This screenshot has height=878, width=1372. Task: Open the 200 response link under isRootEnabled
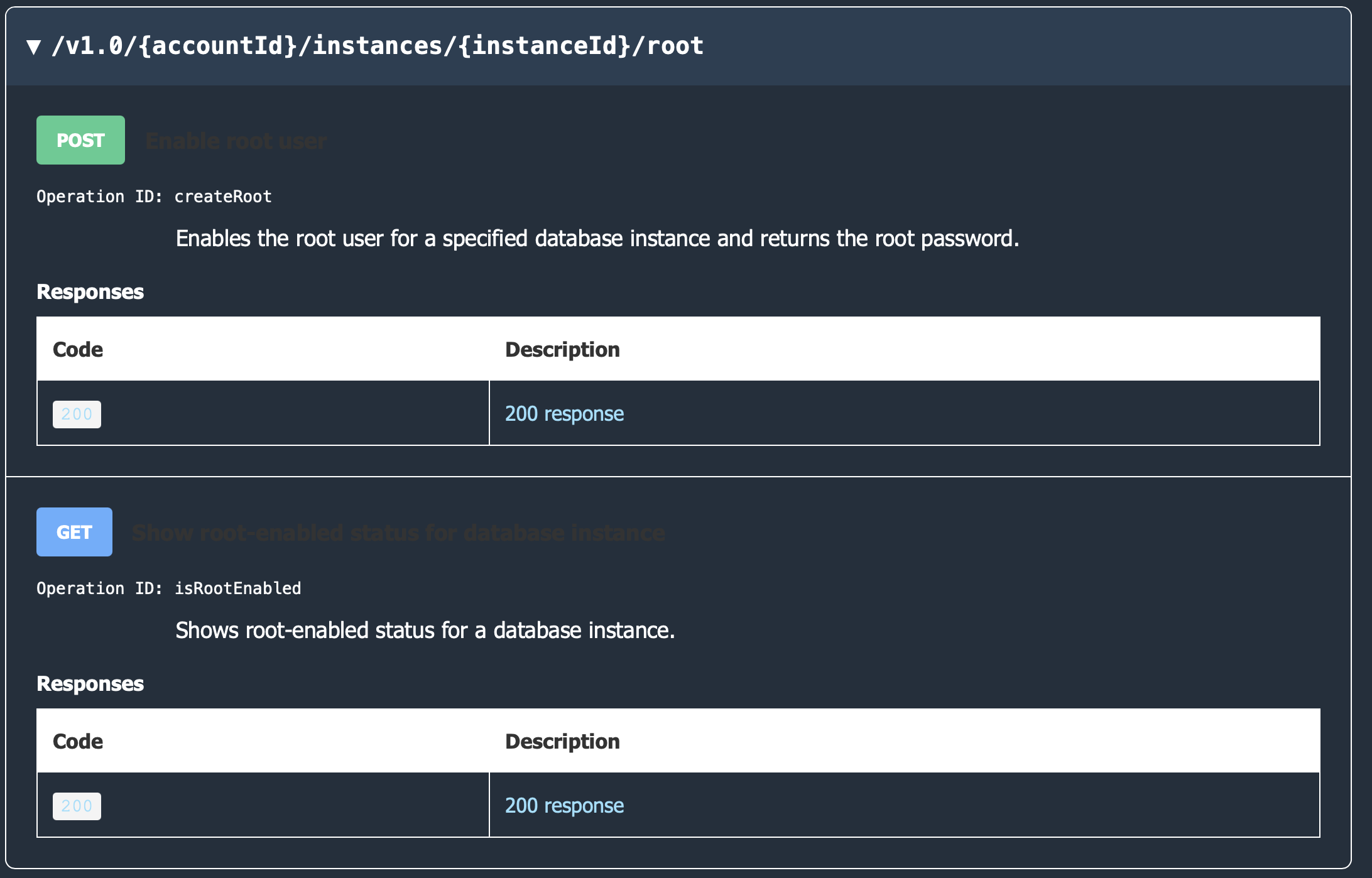pos(564,805)
